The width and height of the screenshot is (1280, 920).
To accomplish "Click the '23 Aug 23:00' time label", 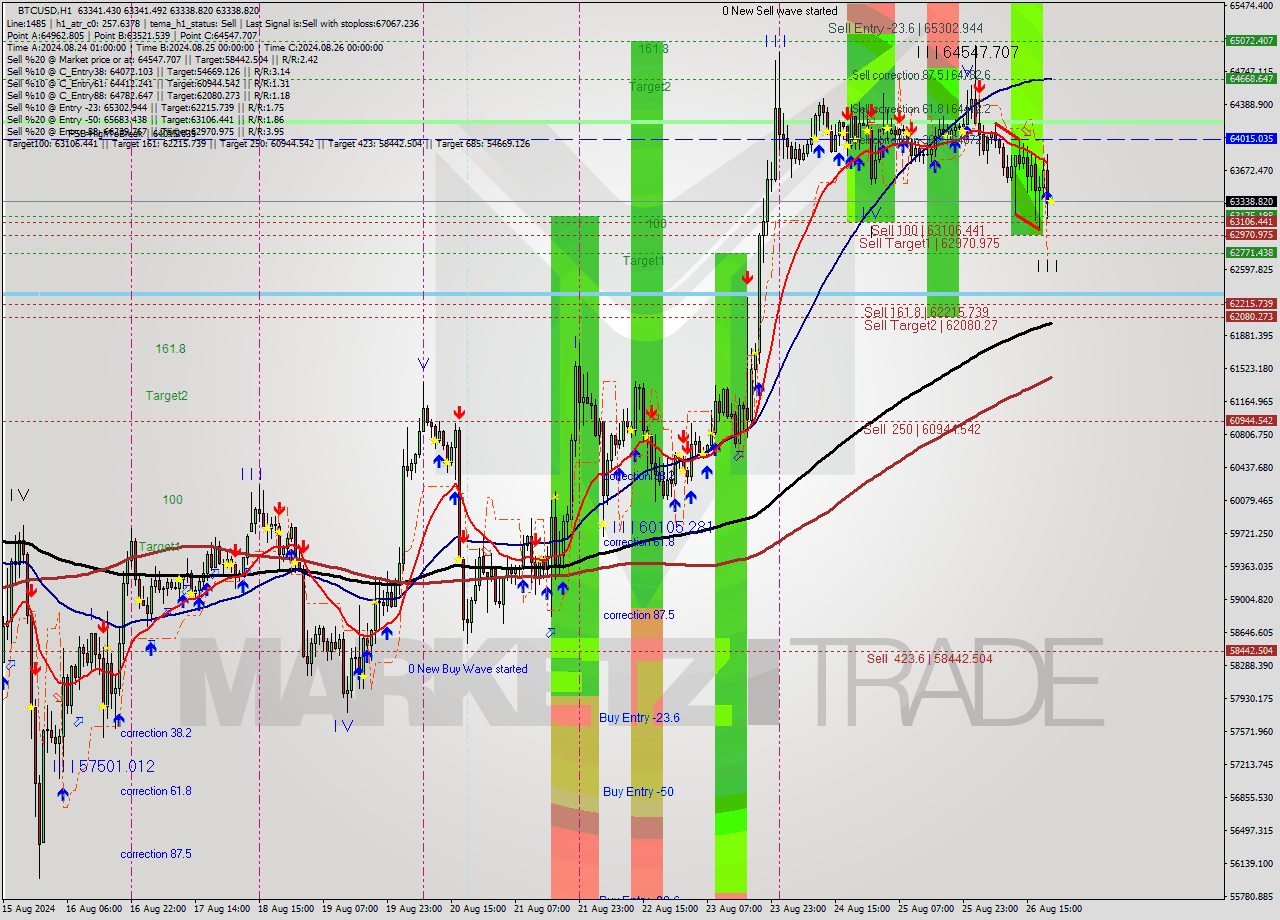I will pyautogui.click(x=800, y=909).
